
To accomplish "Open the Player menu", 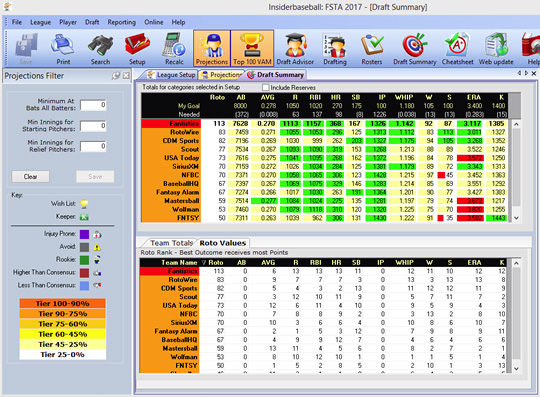I will [x=68, y=22].
